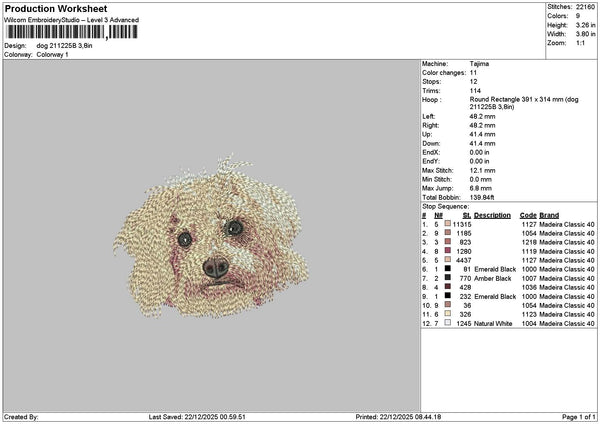The height and width of the screenshot is (424, 600).
Task: Click the color swatch in stop row 1
Action: tap(447, 223)
